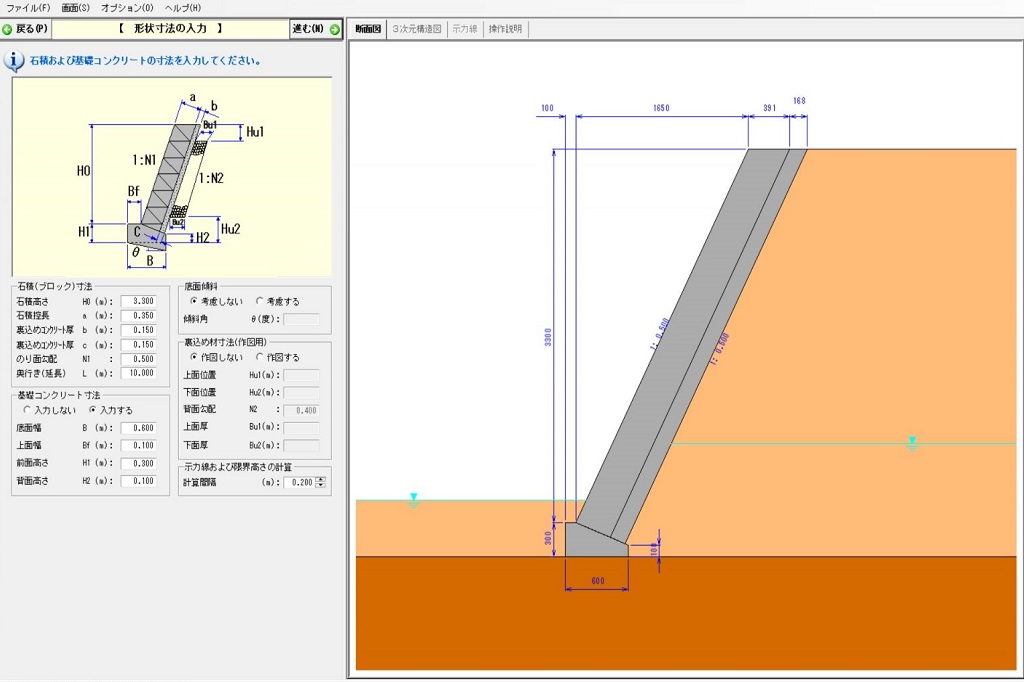This screenshot has width=1024, height=682.
Task: Select 考慮する for base inclination
Action: [x=261, y=301]
